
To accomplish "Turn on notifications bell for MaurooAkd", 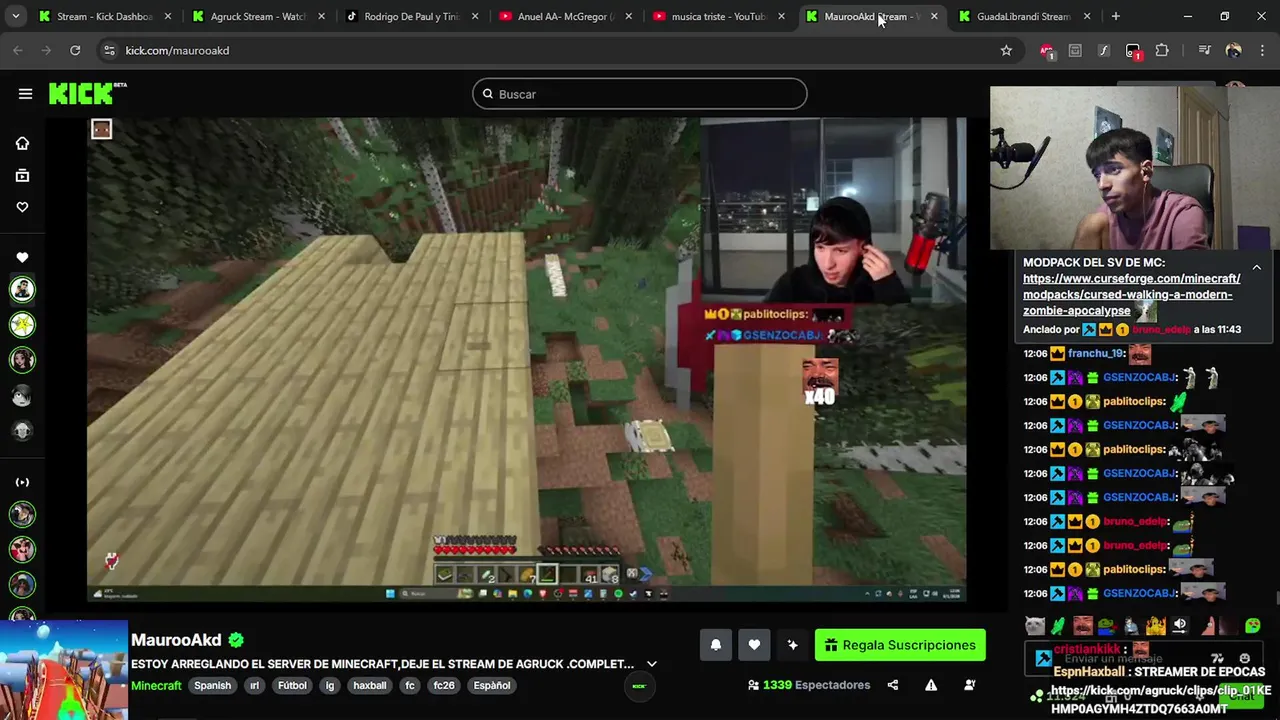I will (716, 645).
